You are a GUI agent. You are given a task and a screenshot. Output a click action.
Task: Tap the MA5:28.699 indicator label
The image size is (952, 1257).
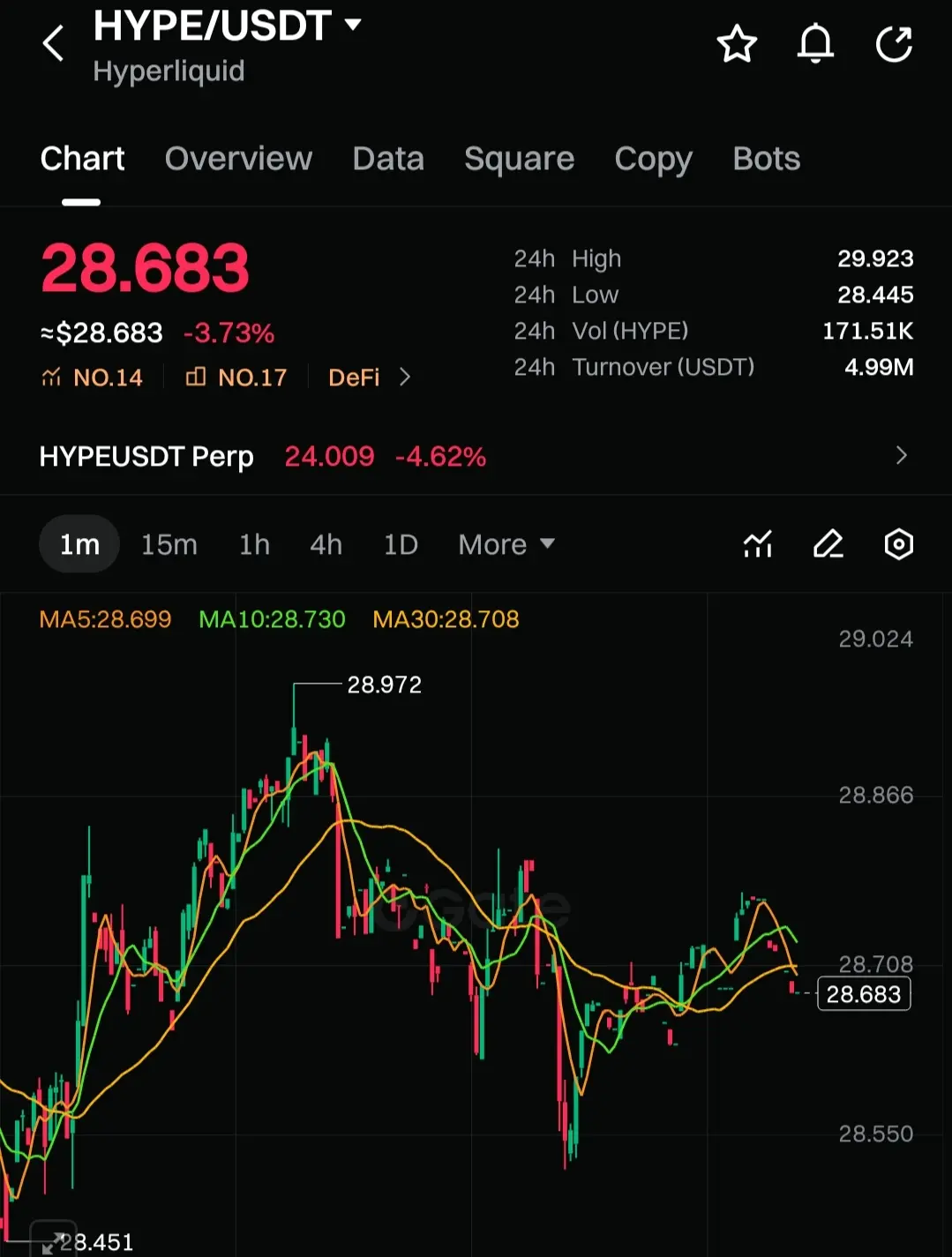(x=105, y=619)
